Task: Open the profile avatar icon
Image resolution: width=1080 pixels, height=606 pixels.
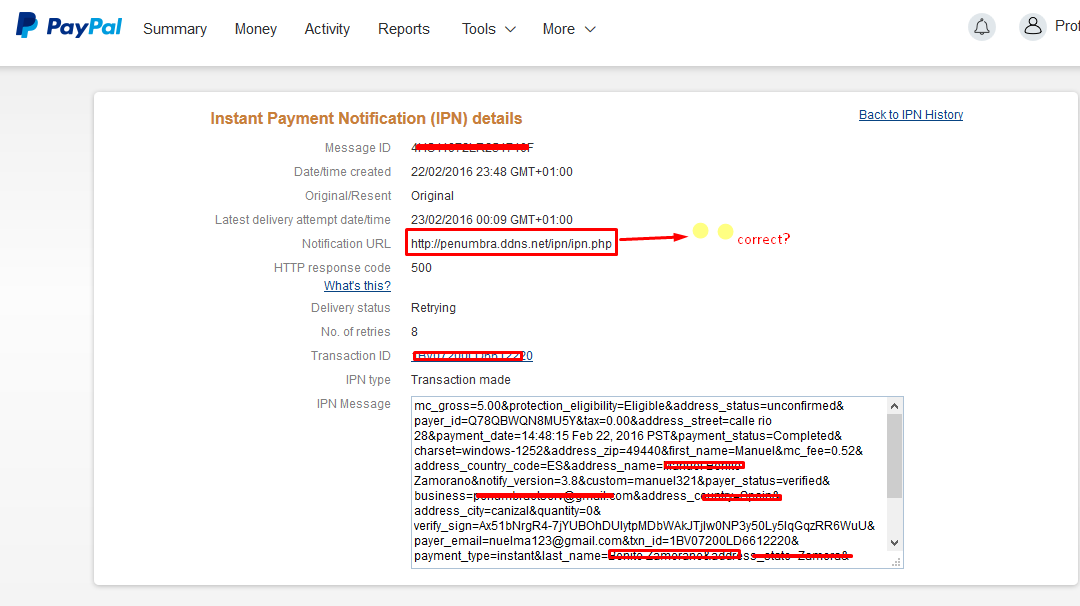Action: [1032, 27]
